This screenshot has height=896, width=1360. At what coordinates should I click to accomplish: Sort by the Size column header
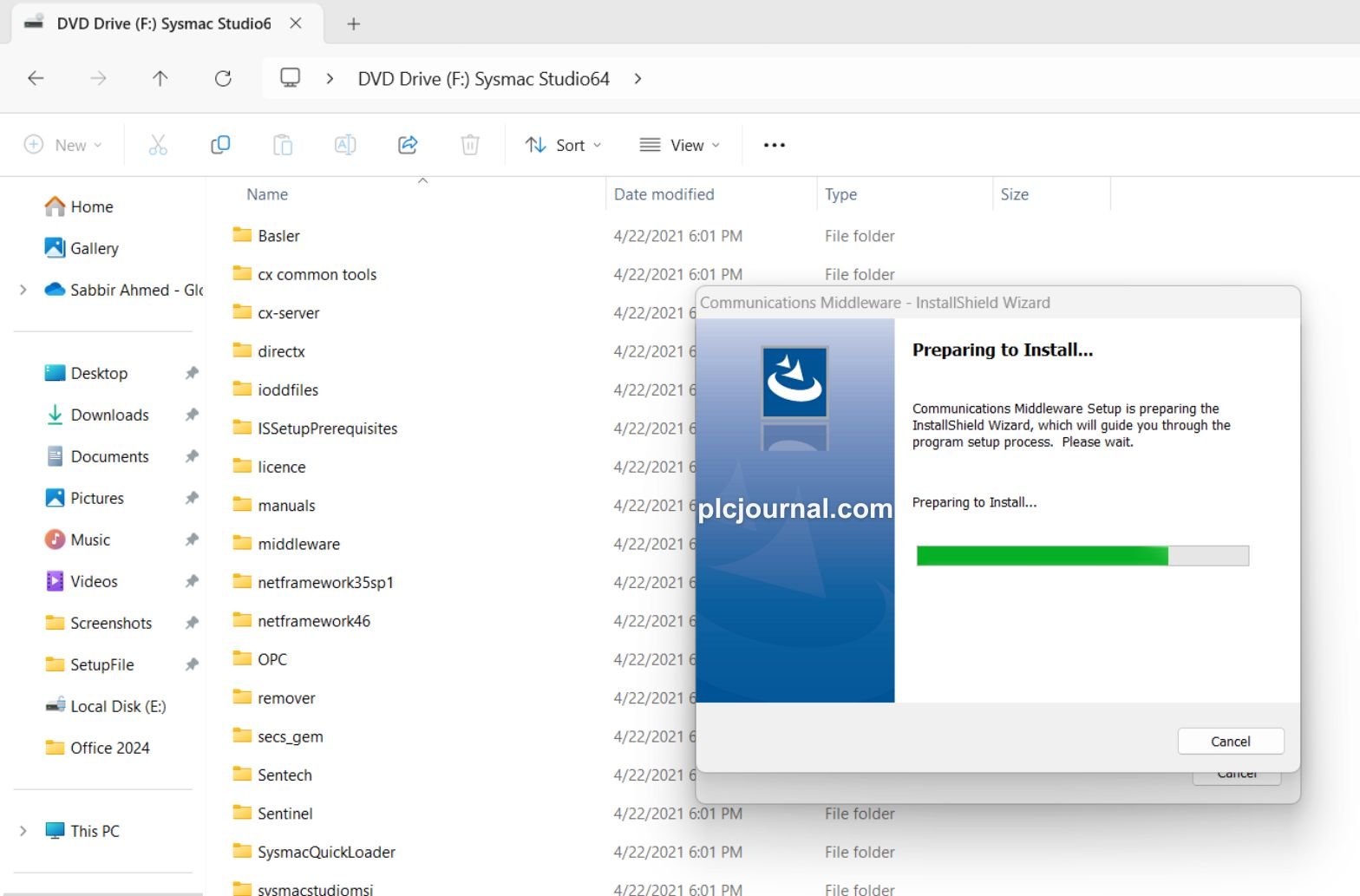(x=1015, y=194)
